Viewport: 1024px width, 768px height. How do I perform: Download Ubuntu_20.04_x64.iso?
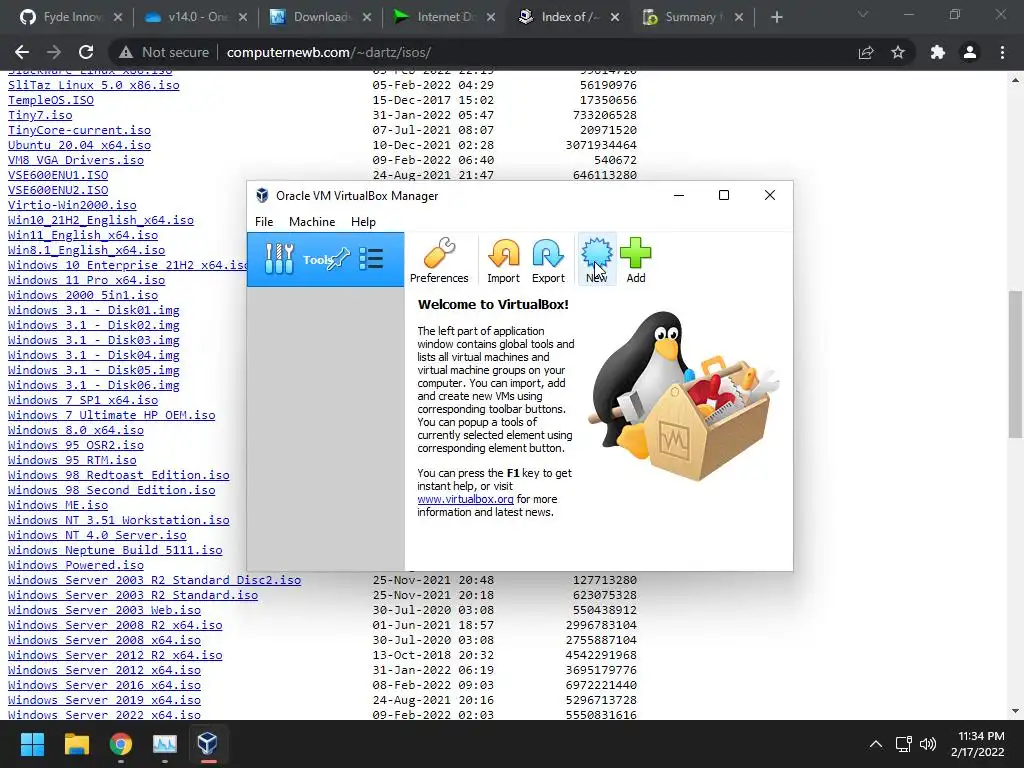[x=79, y=146]
